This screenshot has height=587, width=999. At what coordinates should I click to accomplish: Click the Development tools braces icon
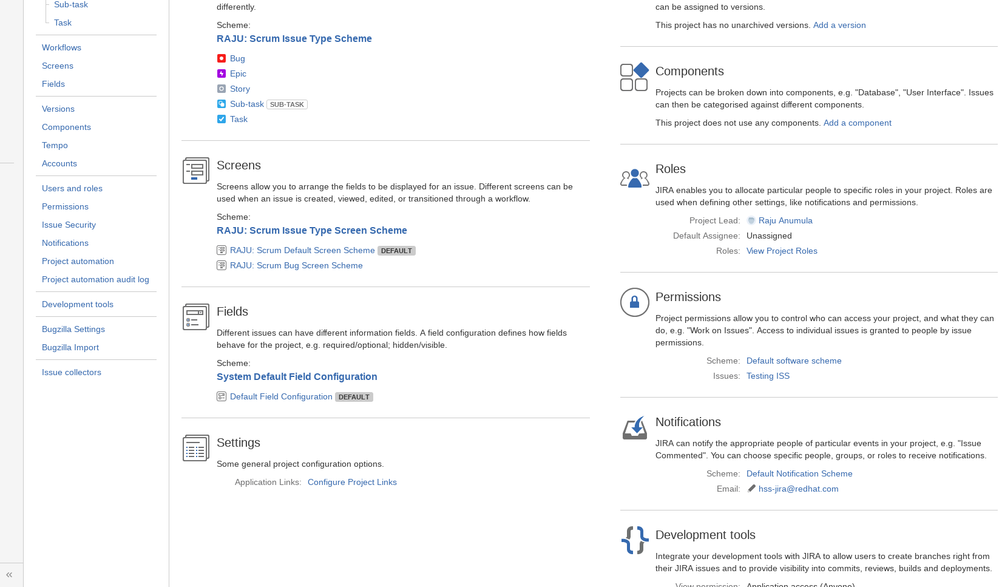click(x=634, y=540)
